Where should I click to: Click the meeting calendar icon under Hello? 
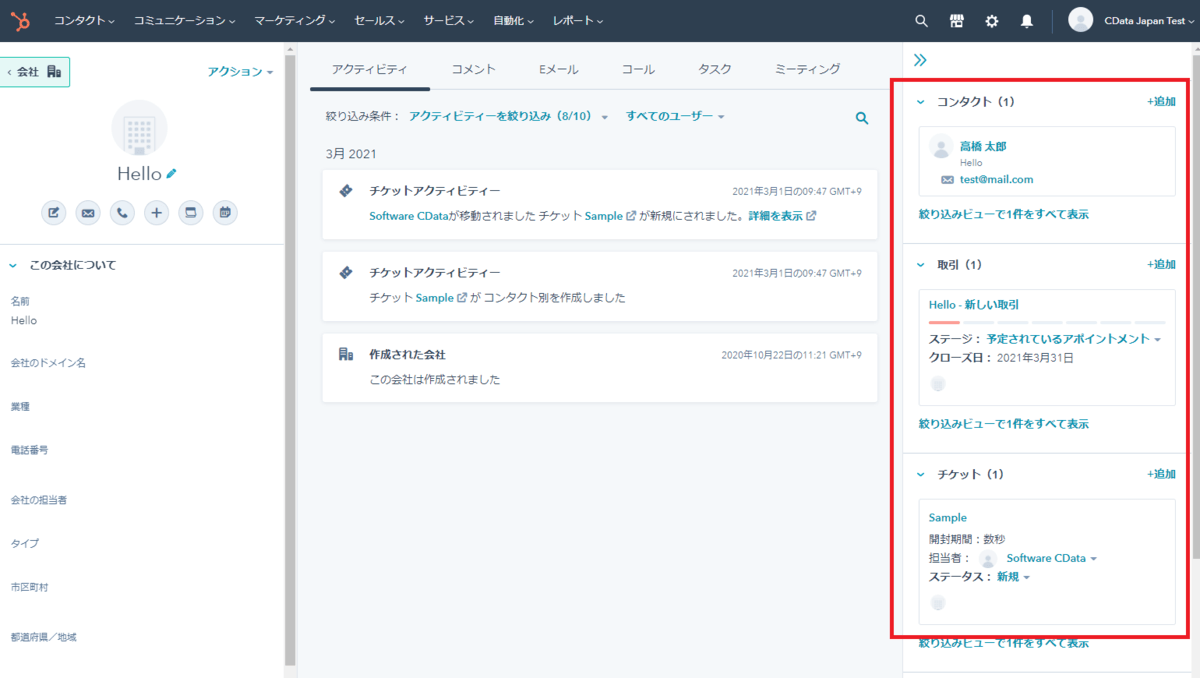tap(225, 212)
